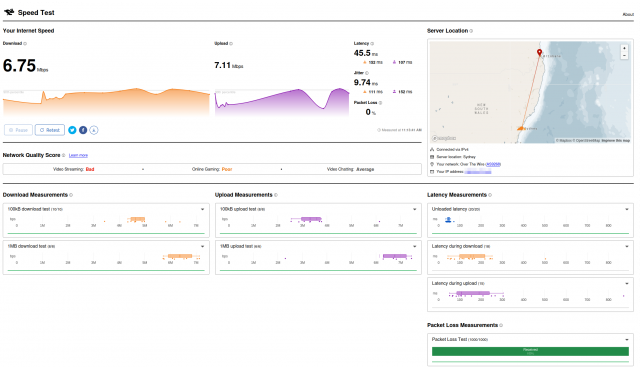Show the Latency info tooltip icon
Image resolution: width=640 pixels, height=367 pixels.
372,44
